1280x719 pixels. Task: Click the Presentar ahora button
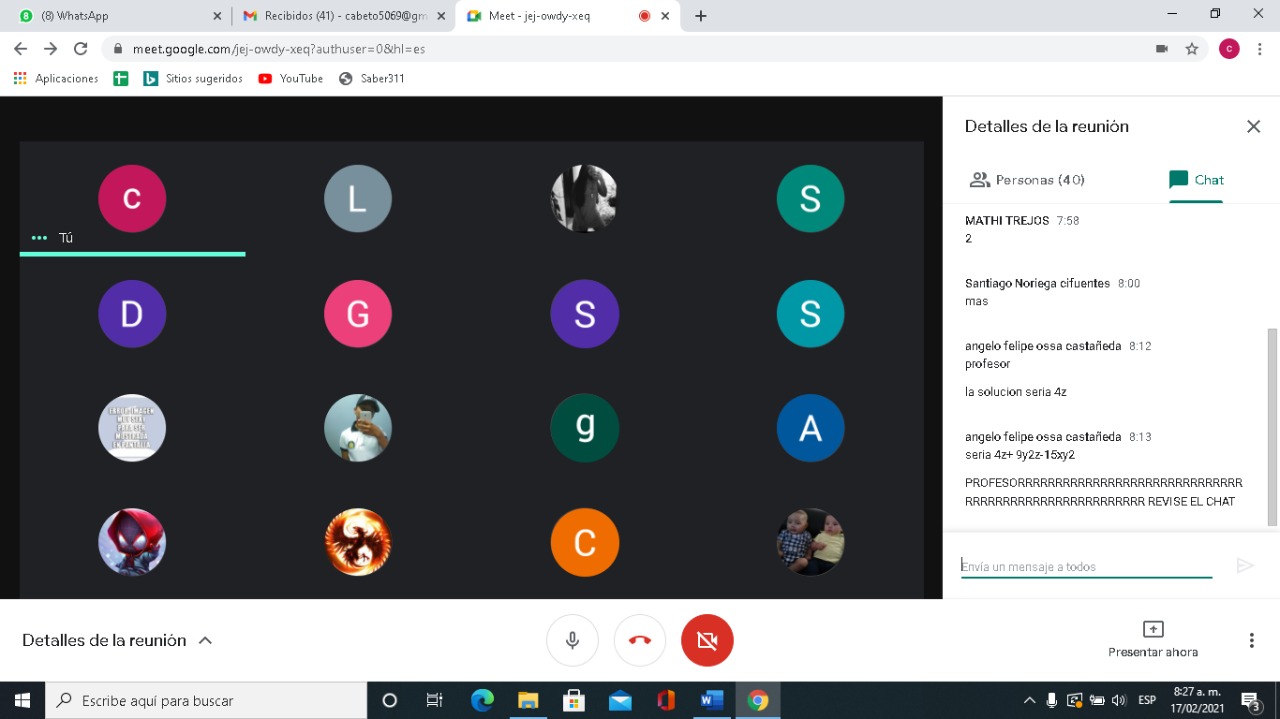point(1152,639)
